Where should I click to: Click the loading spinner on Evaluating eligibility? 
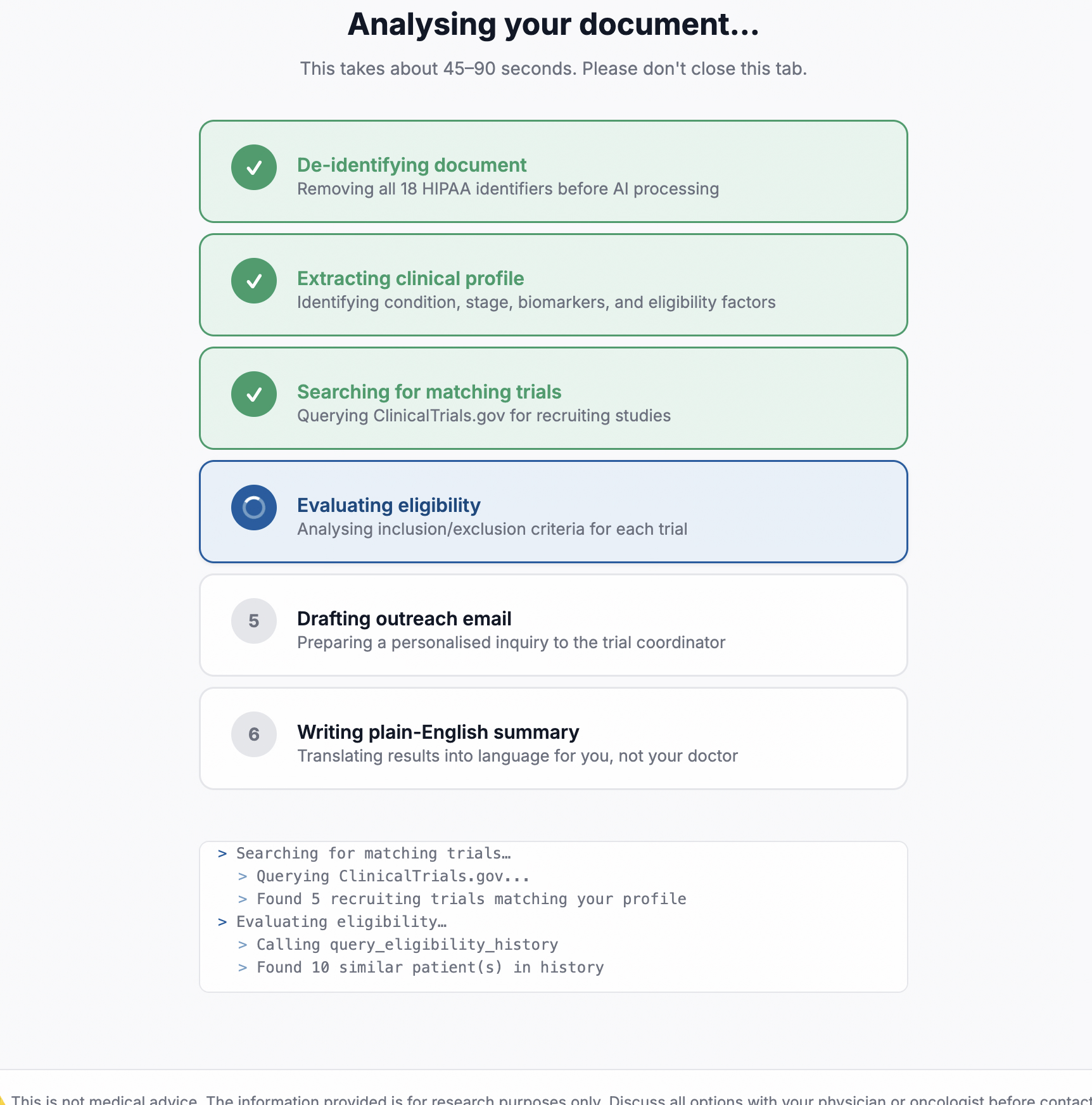click(x=254, y=508)
